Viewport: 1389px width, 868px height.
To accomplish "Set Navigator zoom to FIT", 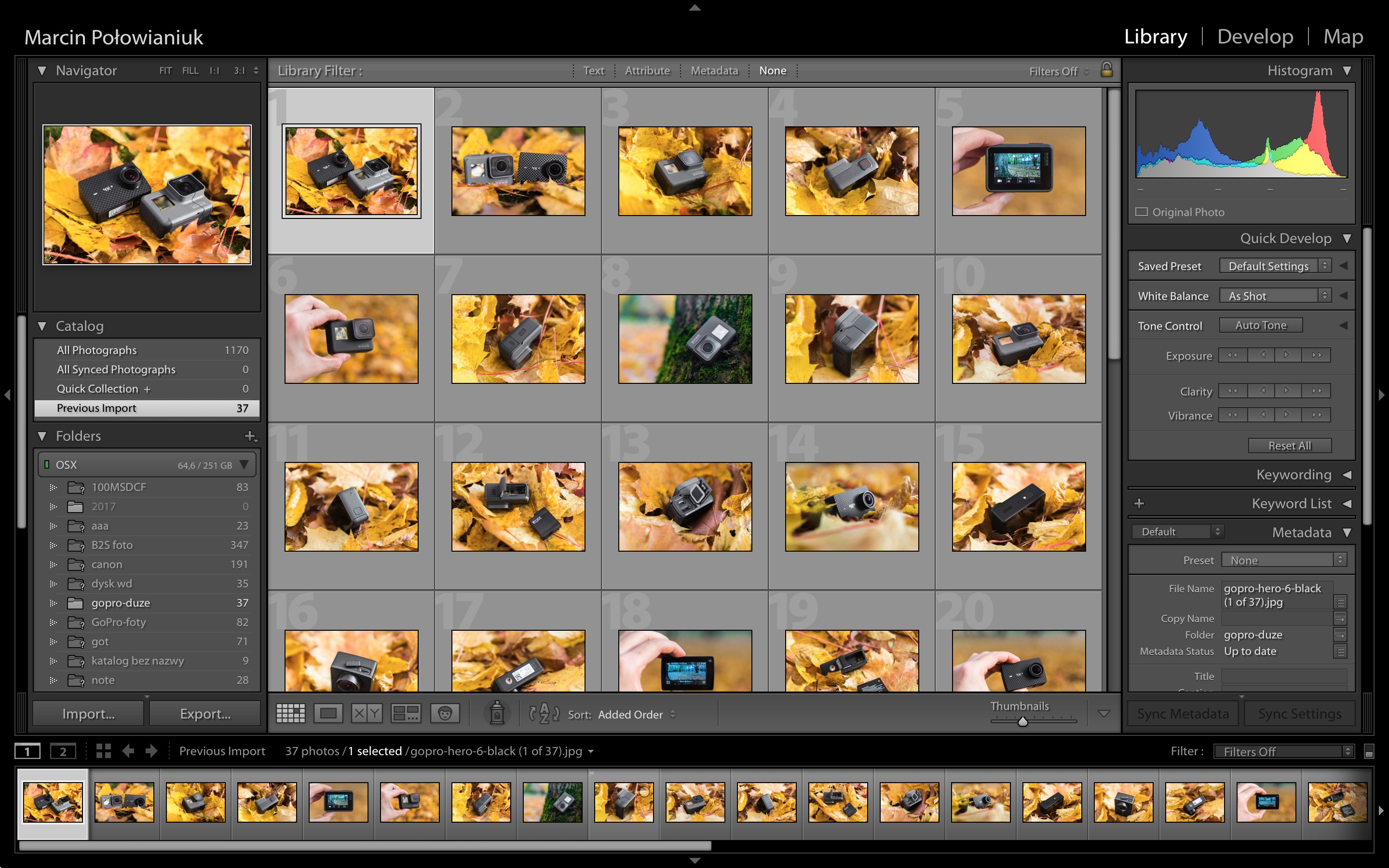I will pos(165,70).
